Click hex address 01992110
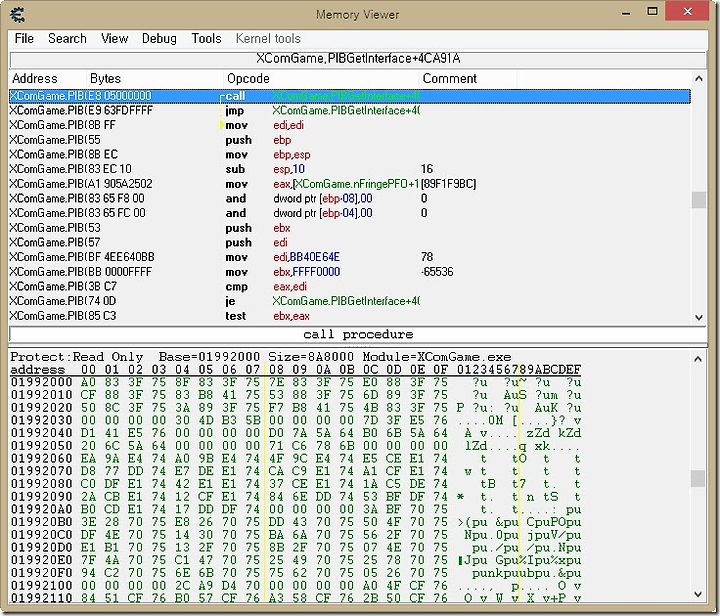 41,598
